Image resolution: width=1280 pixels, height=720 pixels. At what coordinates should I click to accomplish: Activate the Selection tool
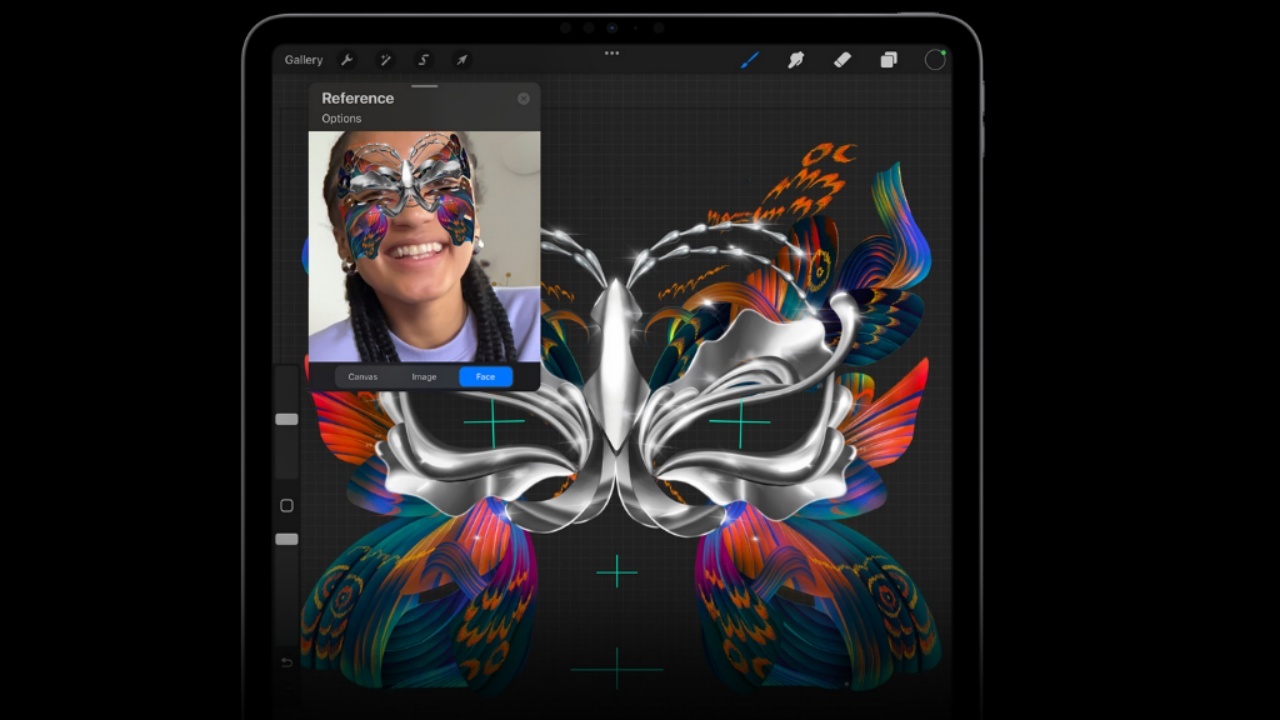[423, 60]
